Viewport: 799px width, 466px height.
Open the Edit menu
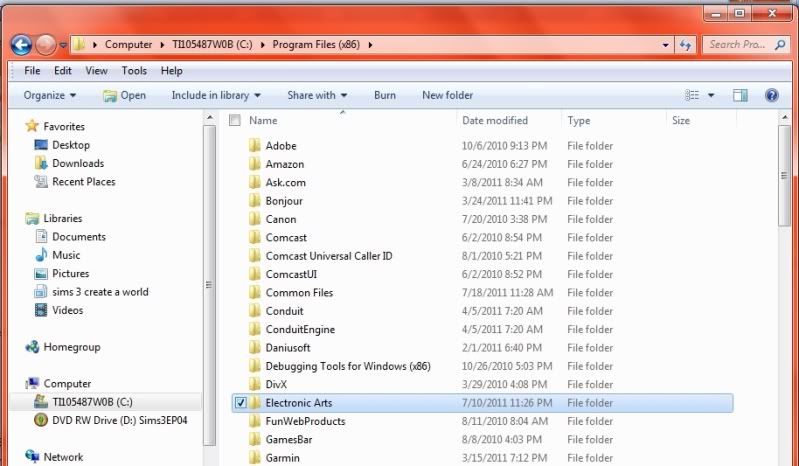coord(63,71)
